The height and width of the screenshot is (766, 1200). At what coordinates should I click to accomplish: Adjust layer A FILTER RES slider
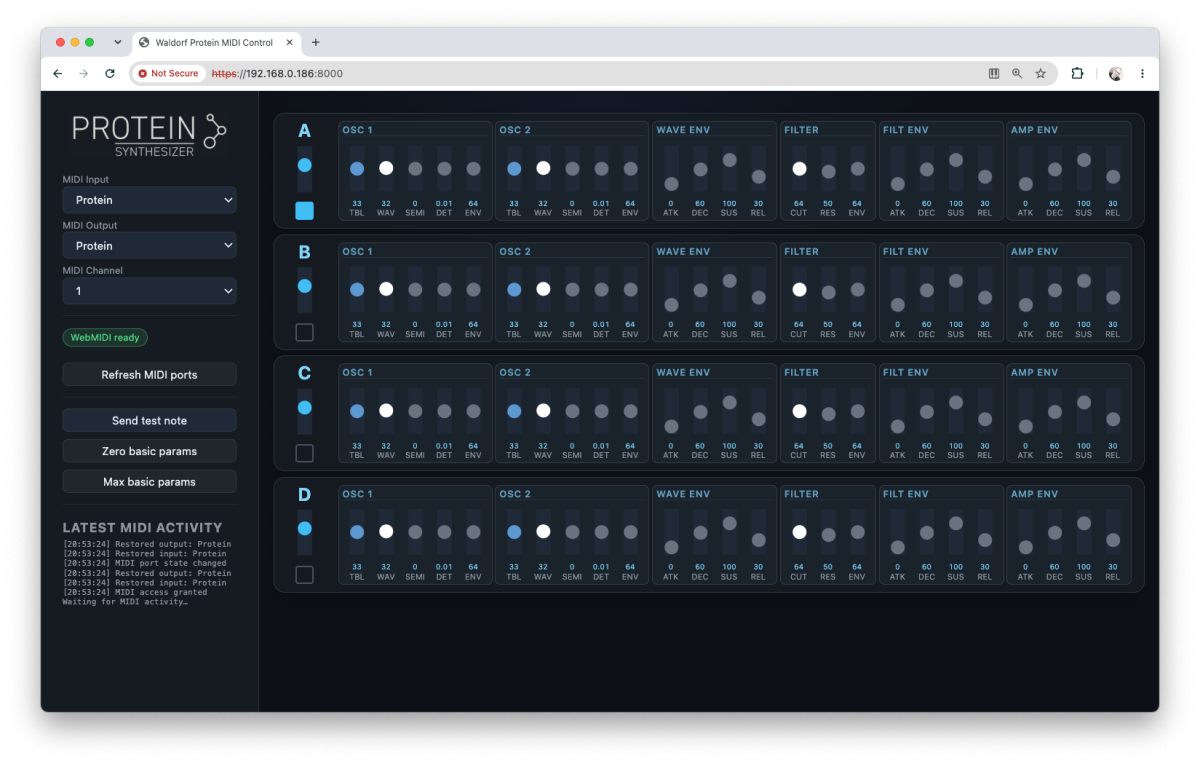click(x=828, y=169)
